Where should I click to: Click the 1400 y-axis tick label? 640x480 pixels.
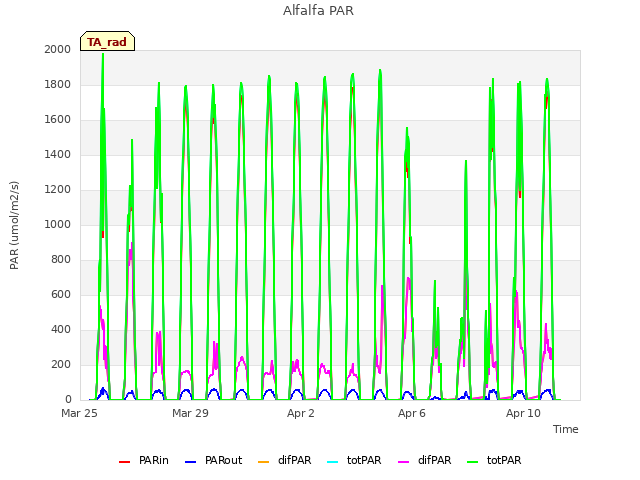pos(58,154)
